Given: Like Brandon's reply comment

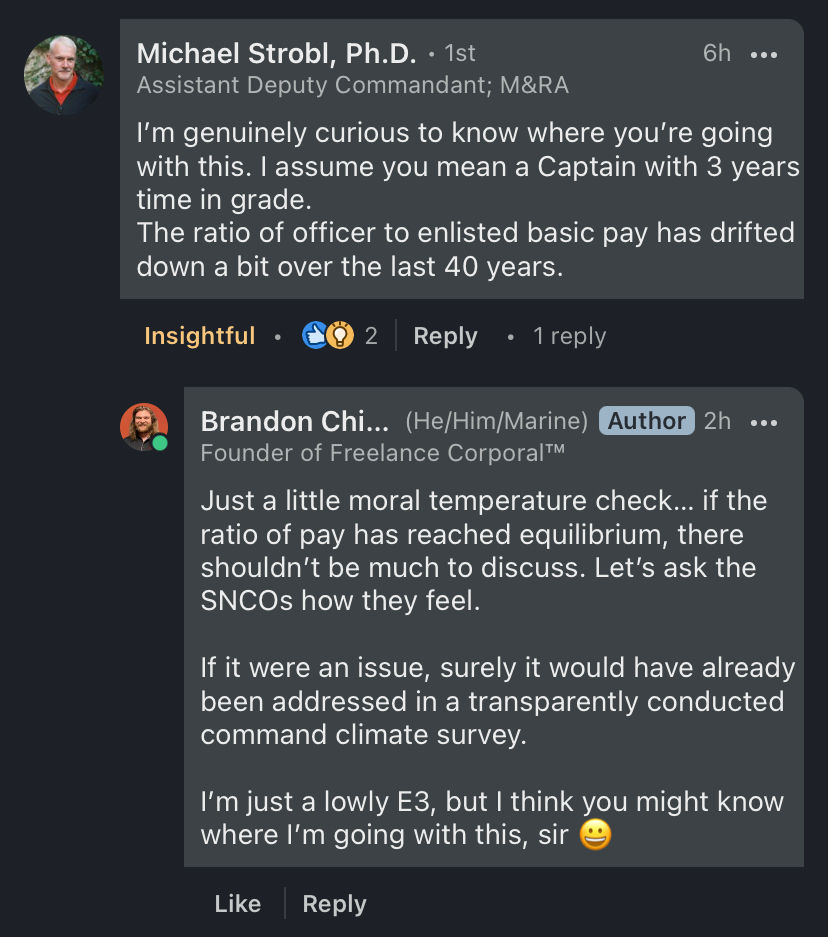Looking at the screenshot, I should pyautogui.click(x=237, y=904).
